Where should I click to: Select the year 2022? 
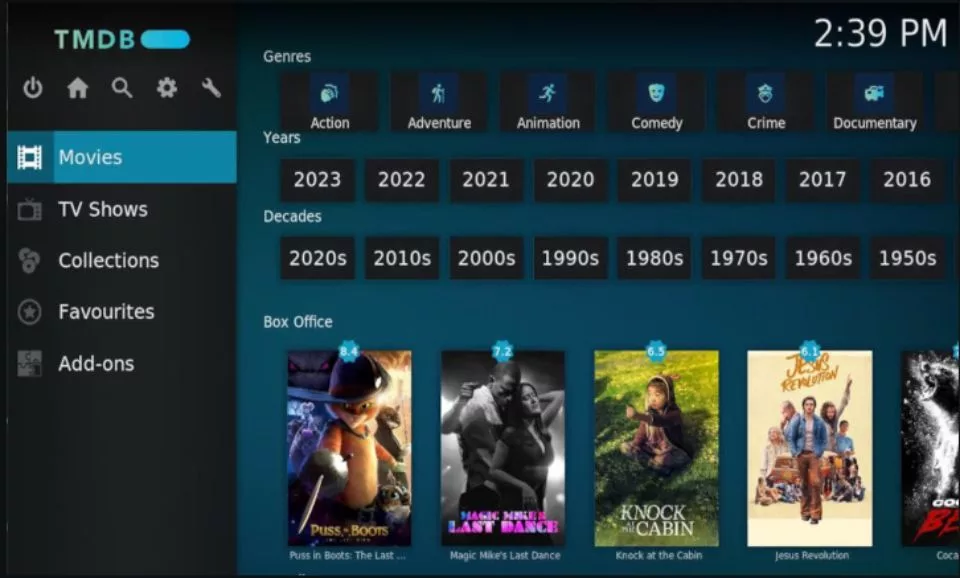(x=402, y=179)
